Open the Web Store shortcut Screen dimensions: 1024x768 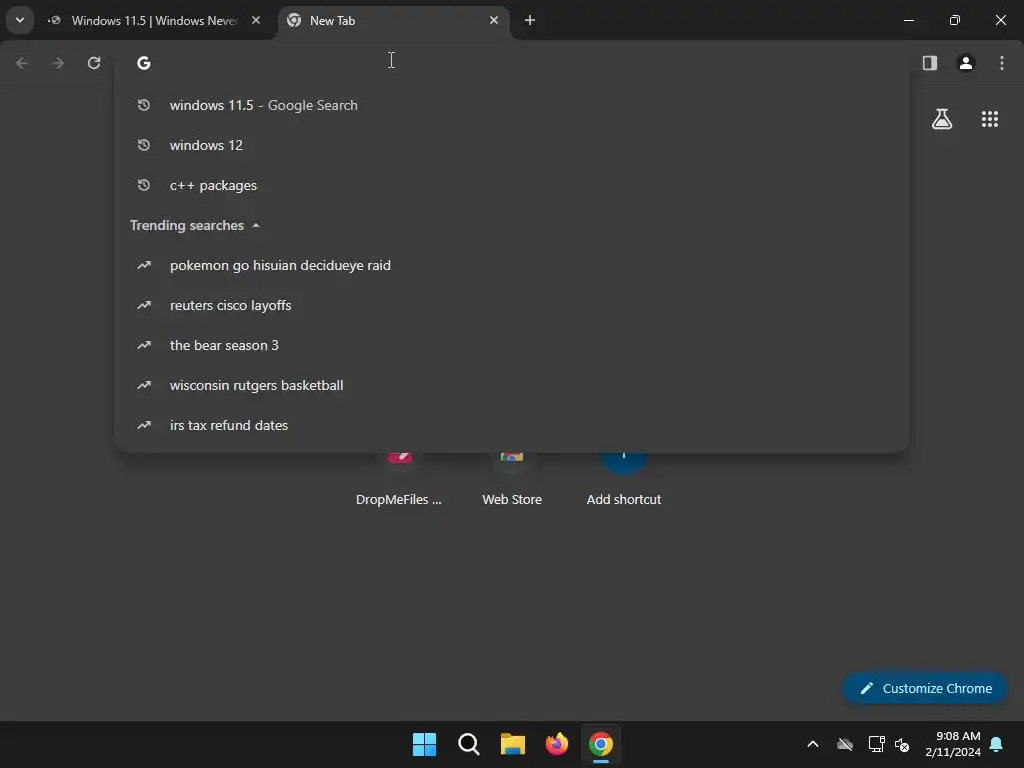(512, 481)
